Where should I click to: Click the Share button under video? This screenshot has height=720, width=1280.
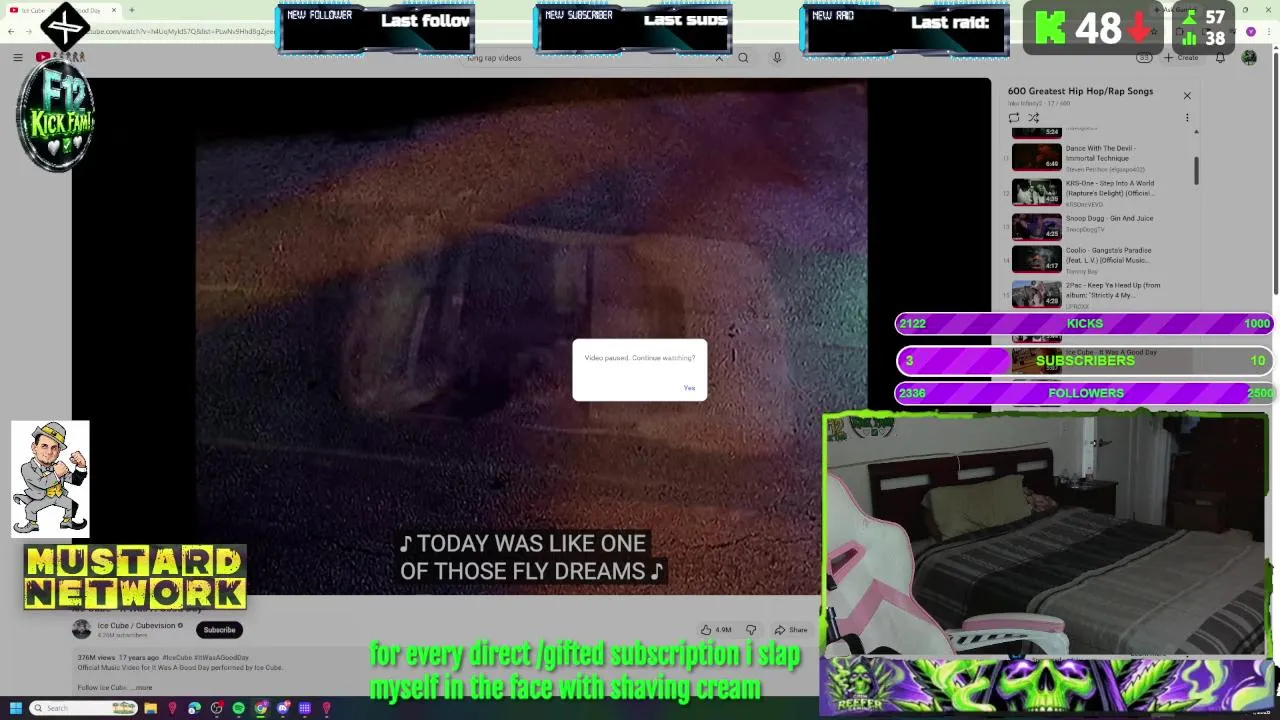(790, 630)
